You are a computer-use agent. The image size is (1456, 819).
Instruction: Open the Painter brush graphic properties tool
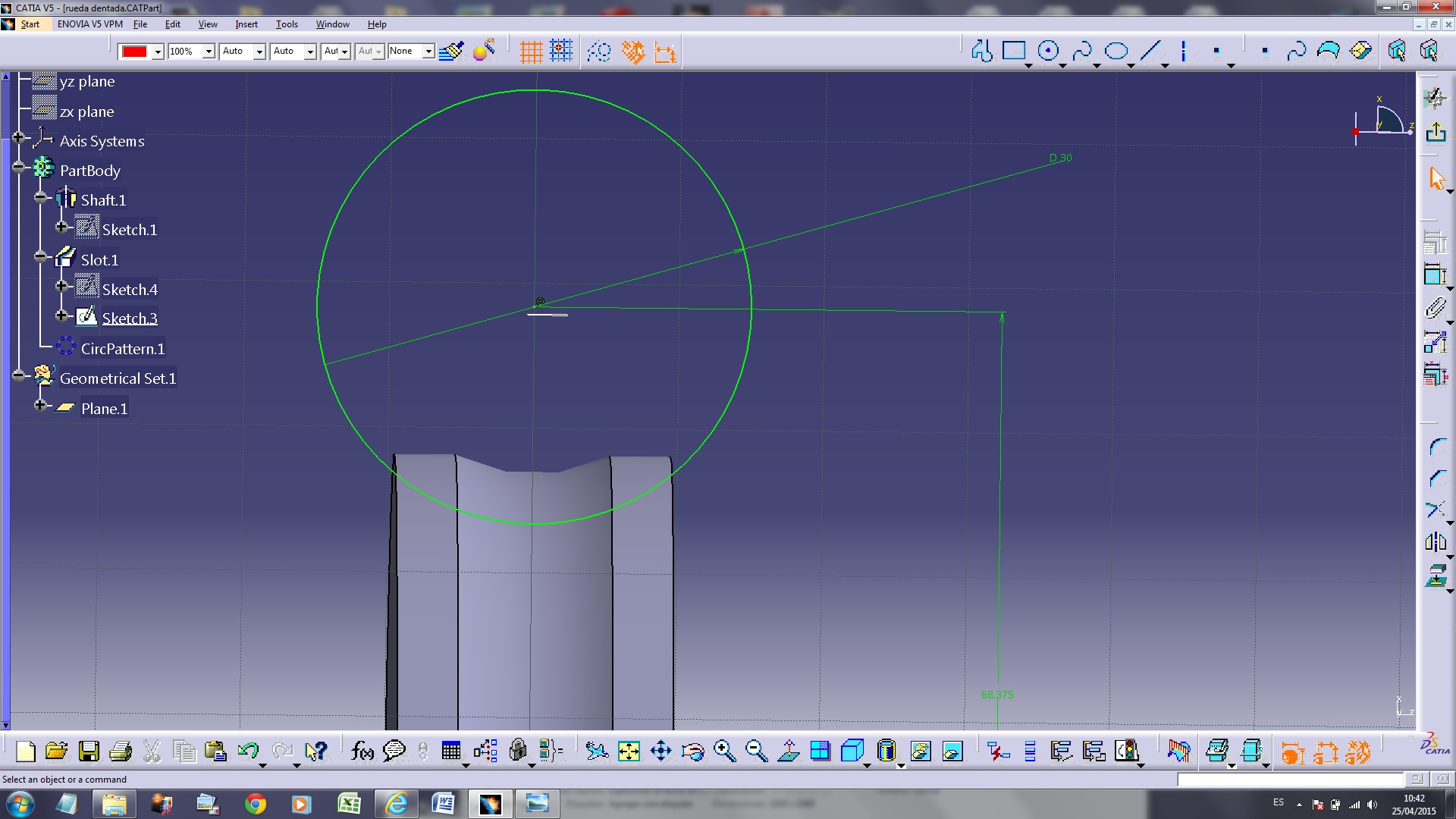tap(451, 51)
